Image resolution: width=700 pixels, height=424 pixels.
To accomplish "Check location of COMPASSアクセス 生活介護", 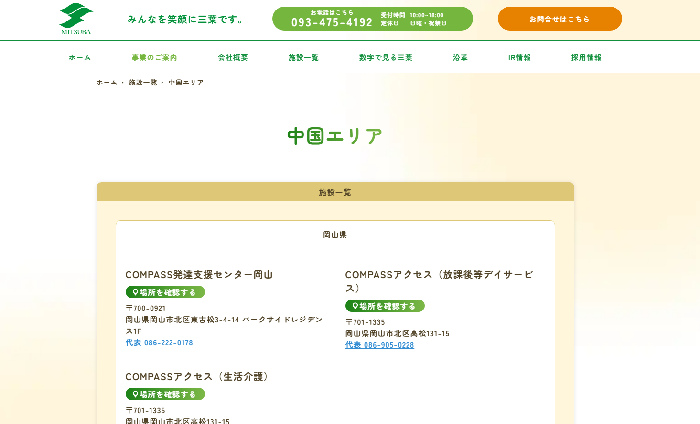I will coord(165,394).
